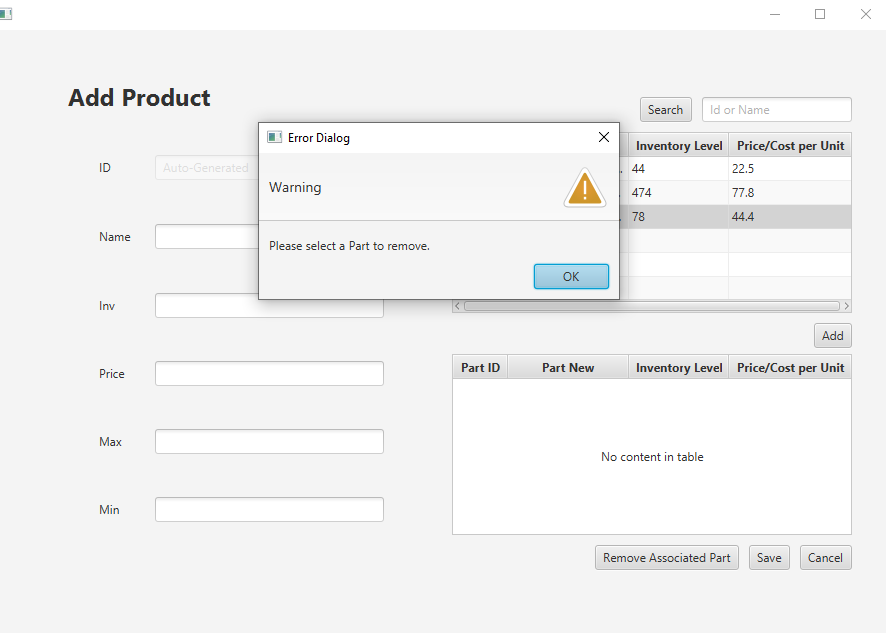The image size is (886, 633).
Task: Click the Add button below parts table
Action: click(x=832, y=336)
